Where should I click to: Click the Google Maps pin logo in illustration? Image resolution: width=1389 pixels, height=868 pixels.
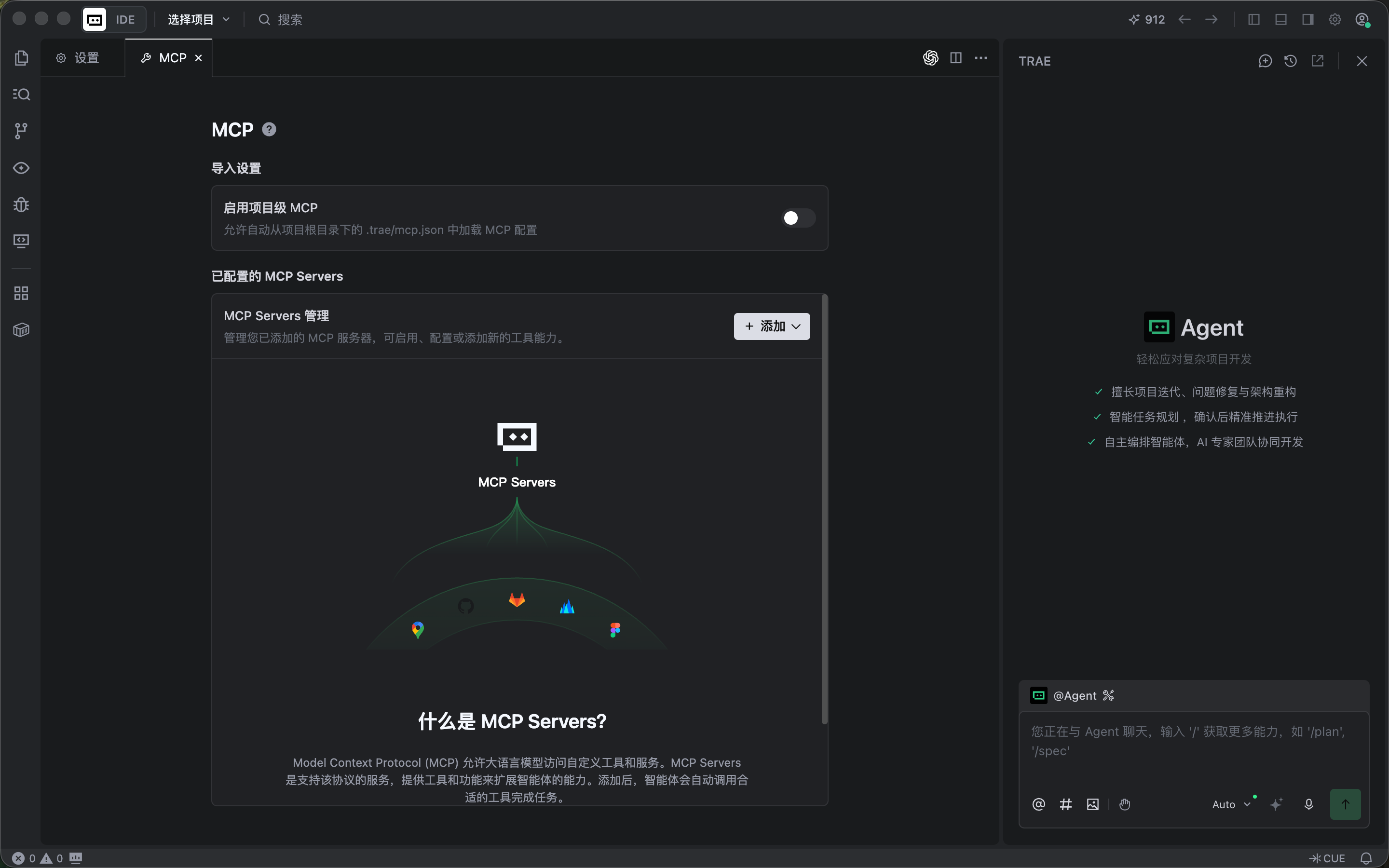click(x=418, y=630)
